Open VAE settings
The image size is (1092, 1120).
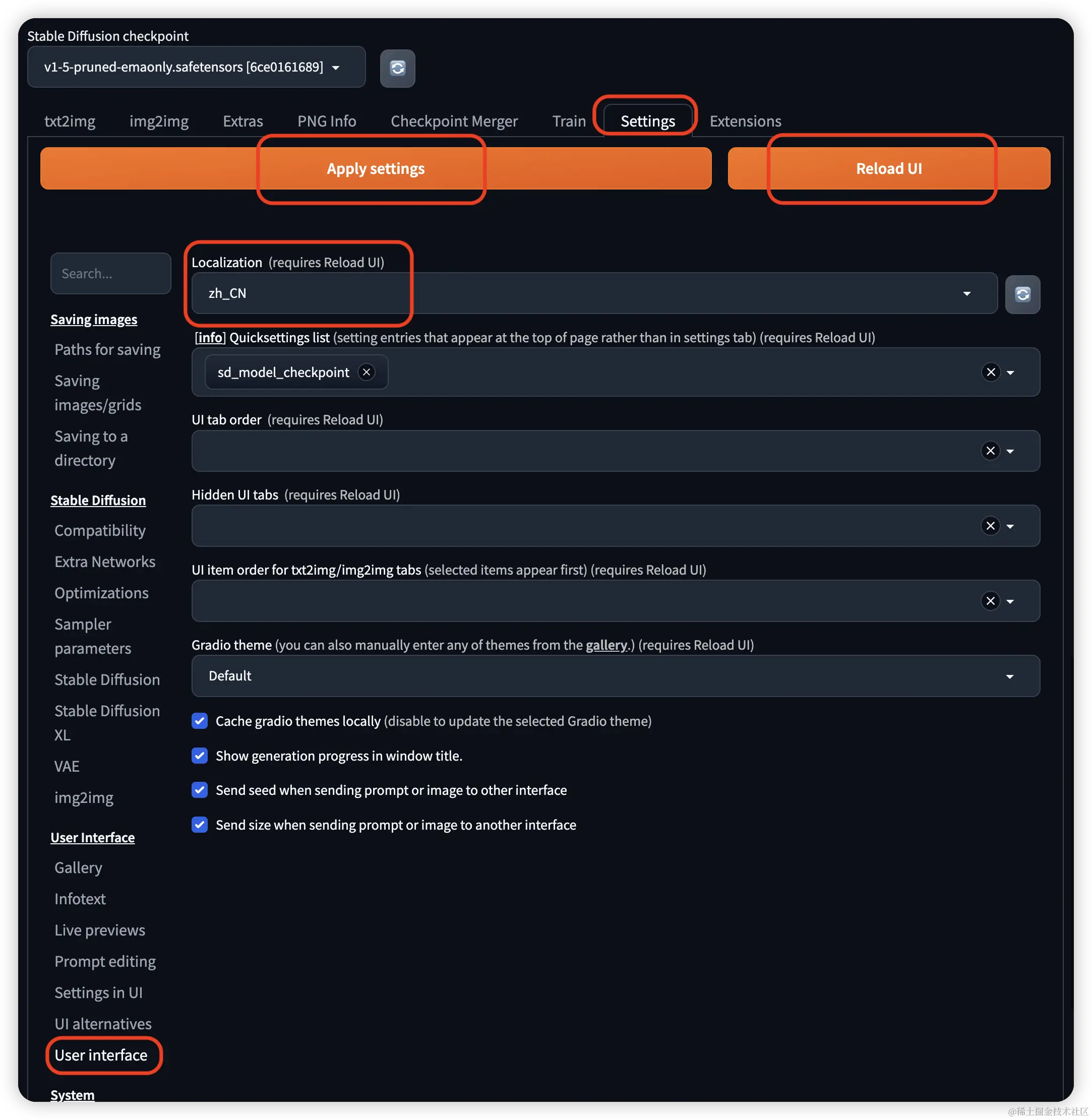point(67,766)
